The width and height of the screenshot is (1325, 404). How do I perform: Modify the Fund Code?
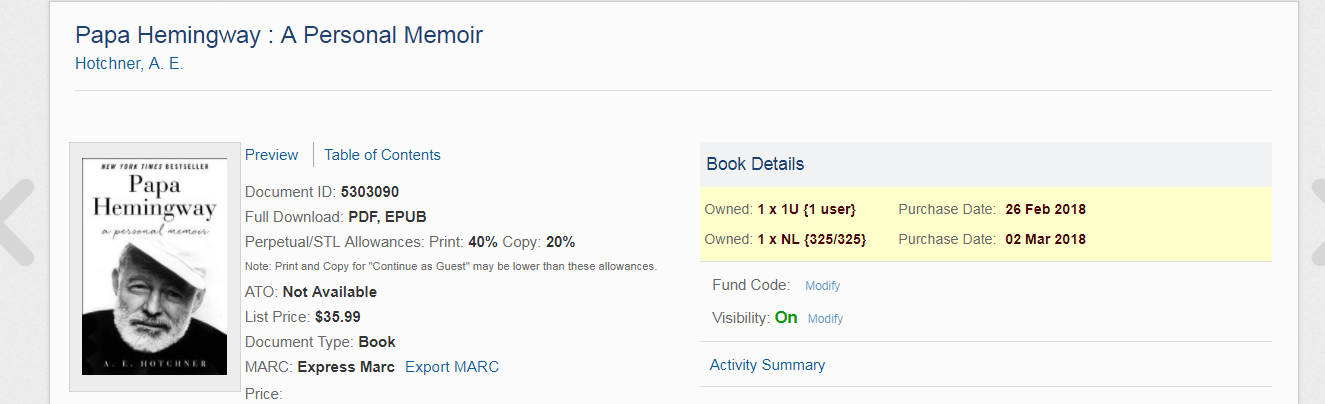pyautogui.click(x=822, y=286)
